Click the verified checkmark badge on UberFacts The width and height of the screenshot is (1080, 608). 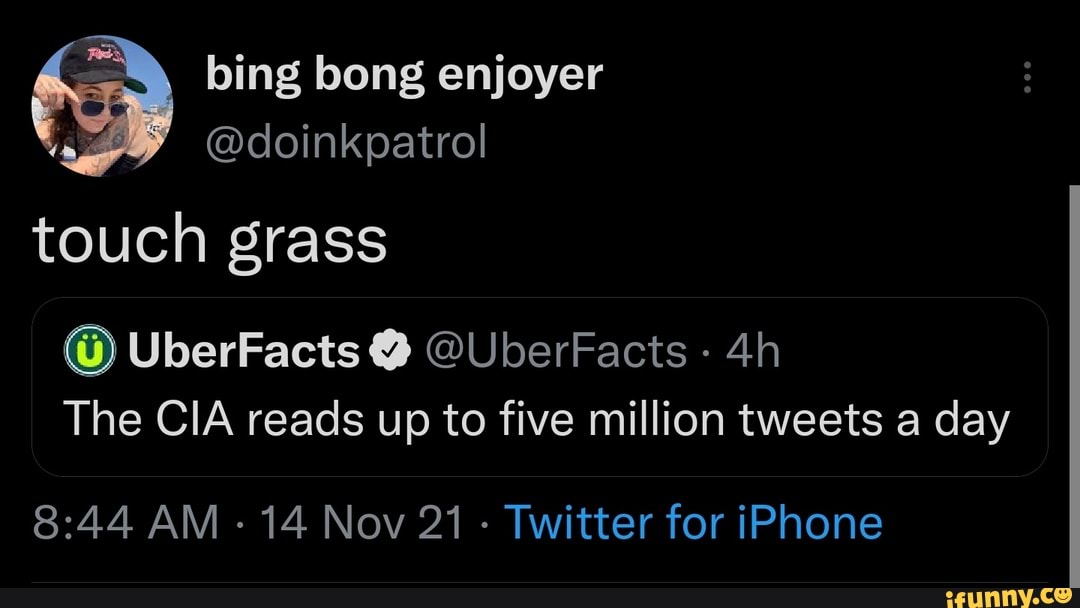click(390, 348)
